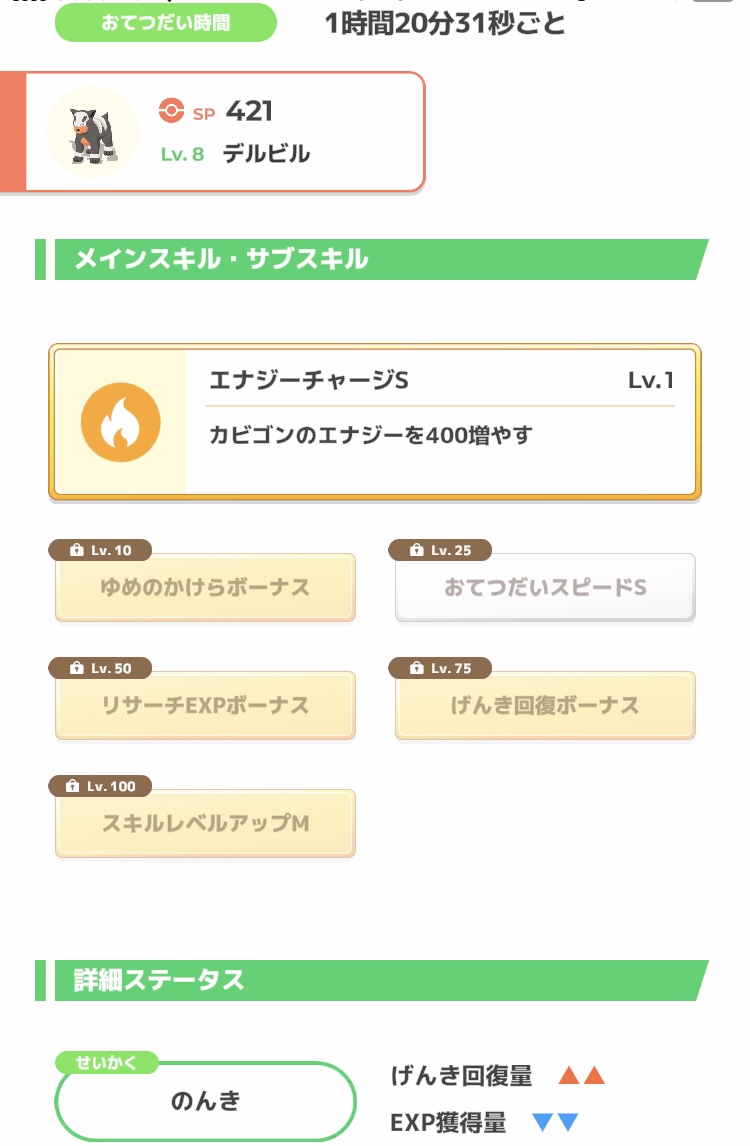Tap the lock icon on Lv. 25 badge
This screenshot has width=750, height=1146.
(417, 550)
